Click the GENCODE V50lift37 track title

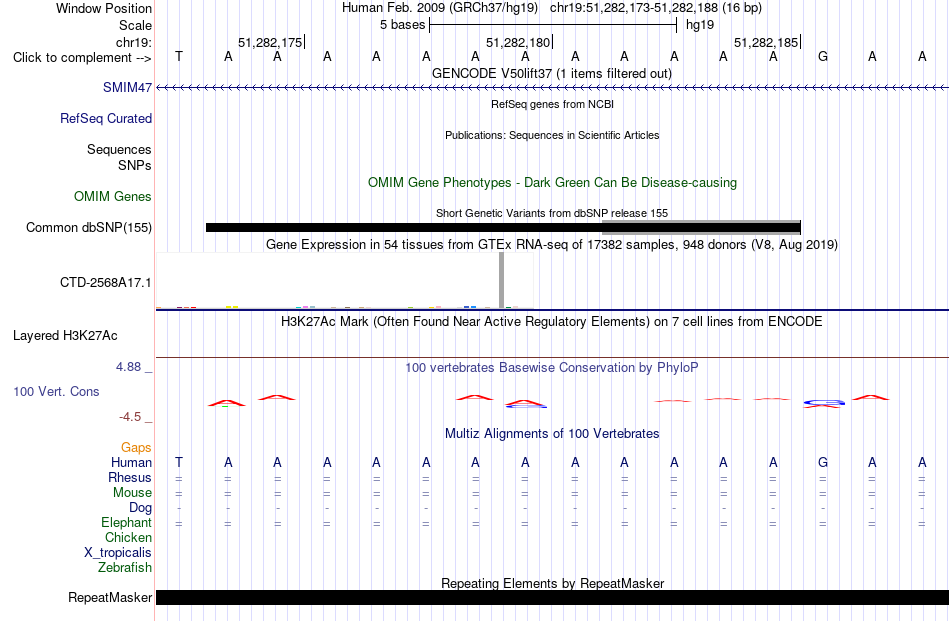pyautogui.click(x=552, y=73)
